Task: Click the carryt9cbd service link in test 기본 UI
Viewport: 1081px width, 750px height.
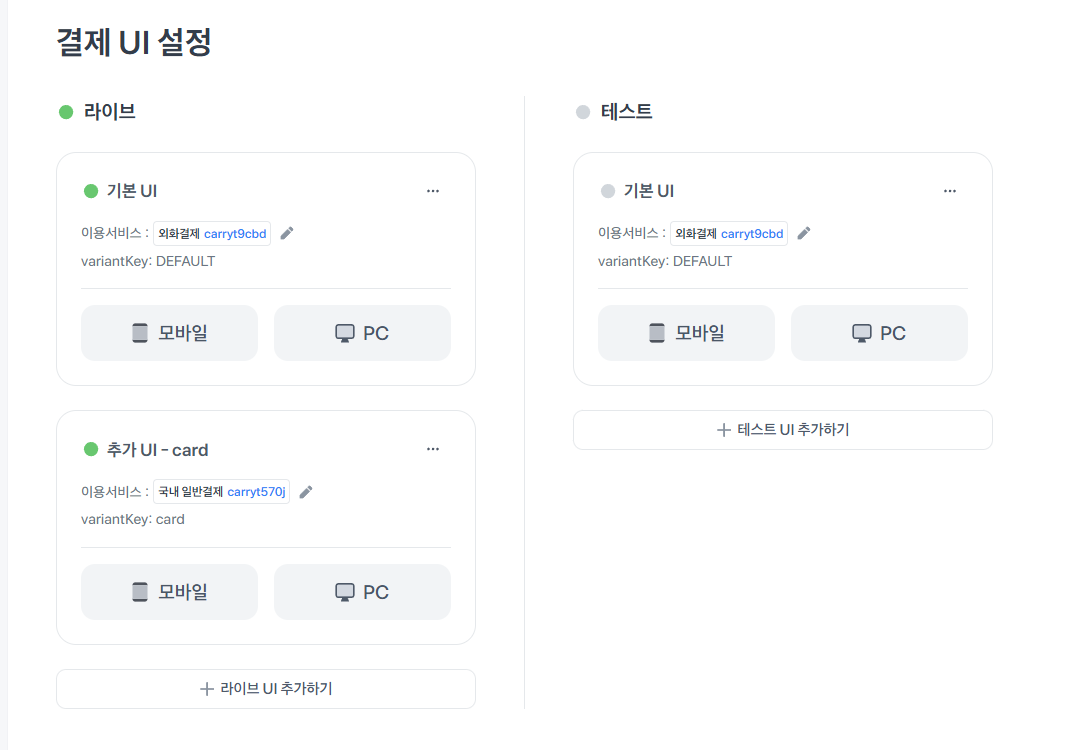Action: click(752, 234)
